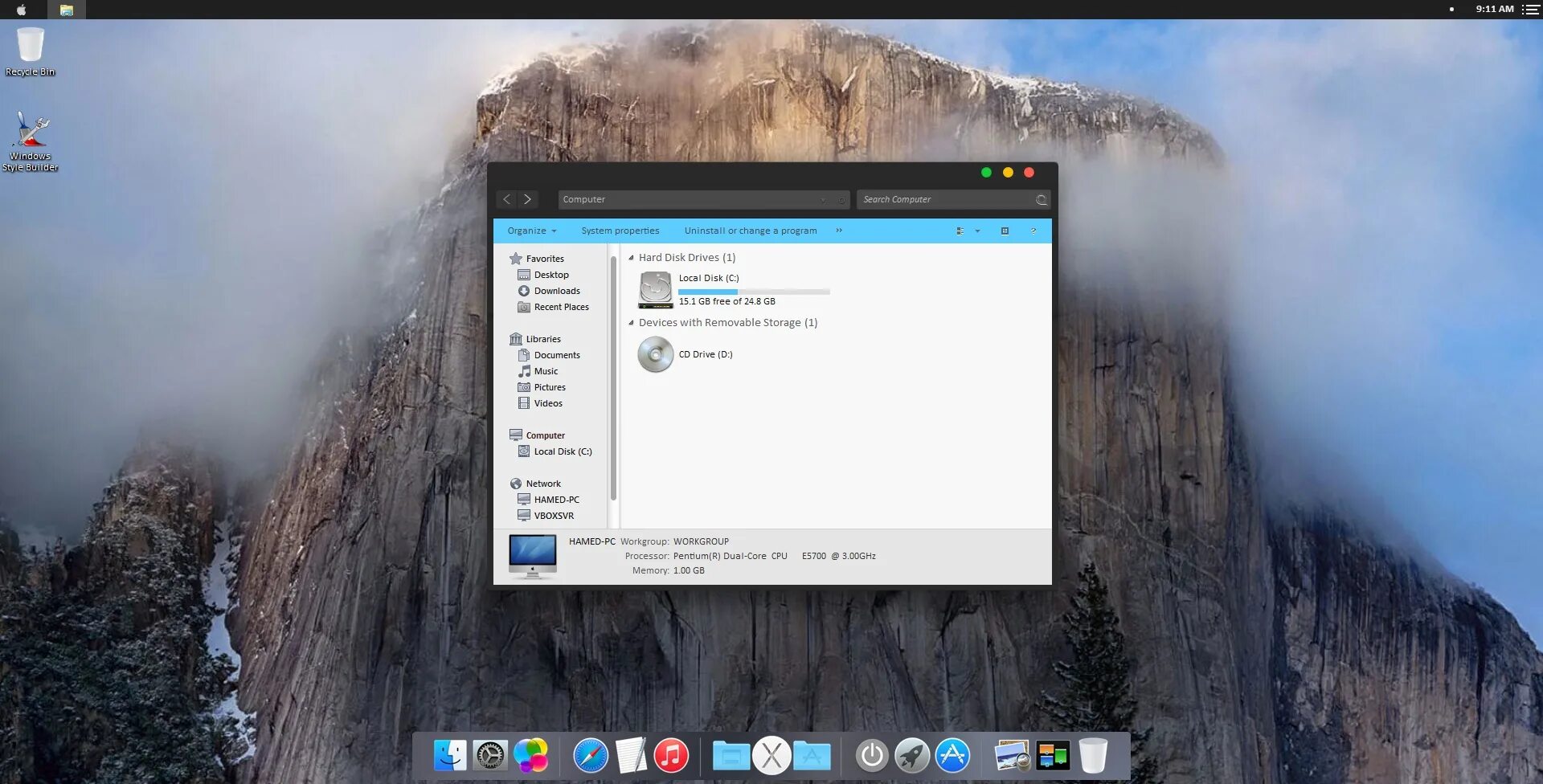Launch Safari compass icon in dock
The image size is (1543, 784).
[591, 756]
